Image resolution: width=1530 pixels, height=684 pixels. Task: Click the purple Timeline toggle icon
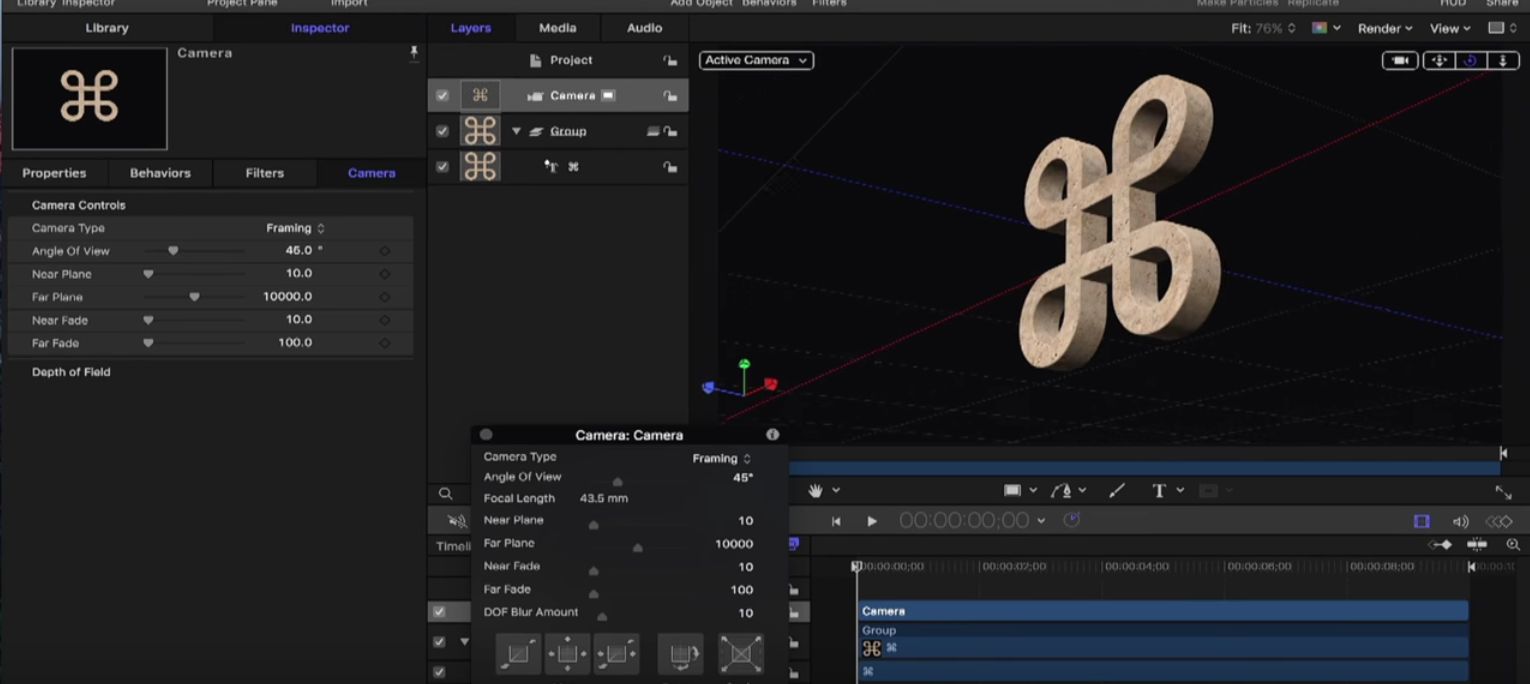tap(1421, 521)
